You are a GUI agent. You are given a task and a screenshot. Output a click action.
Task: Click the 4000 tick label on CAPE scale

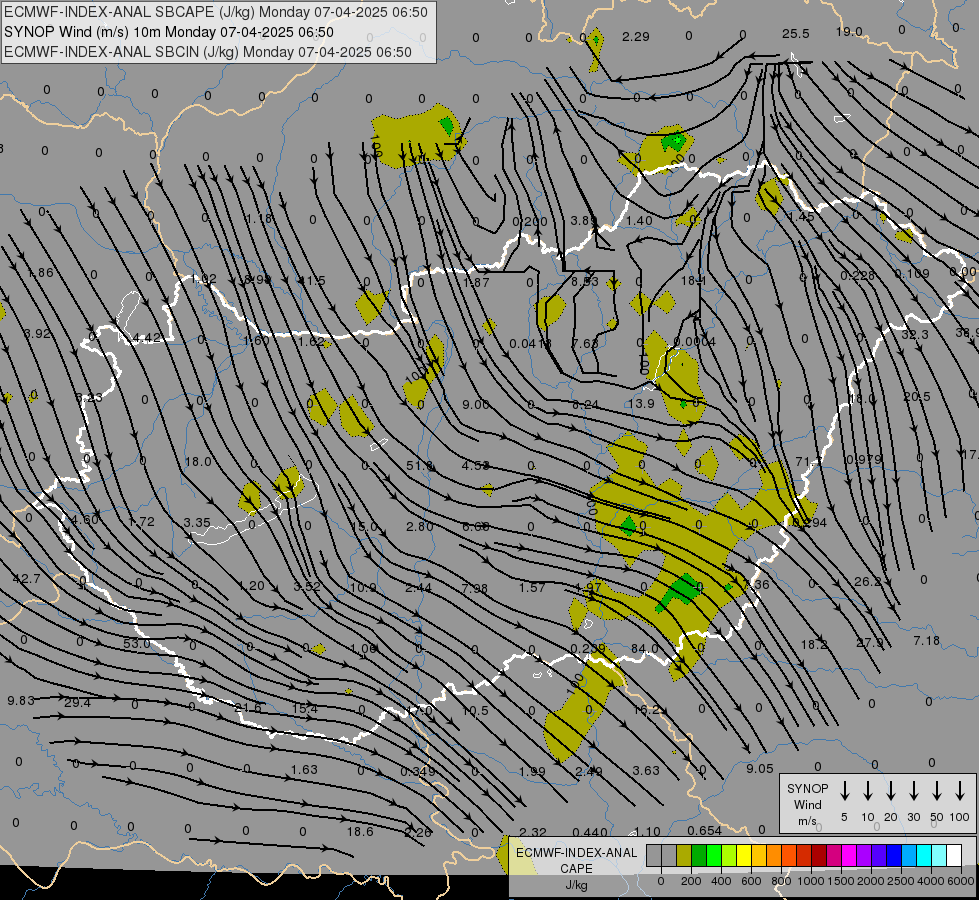[x=930, y=881]
